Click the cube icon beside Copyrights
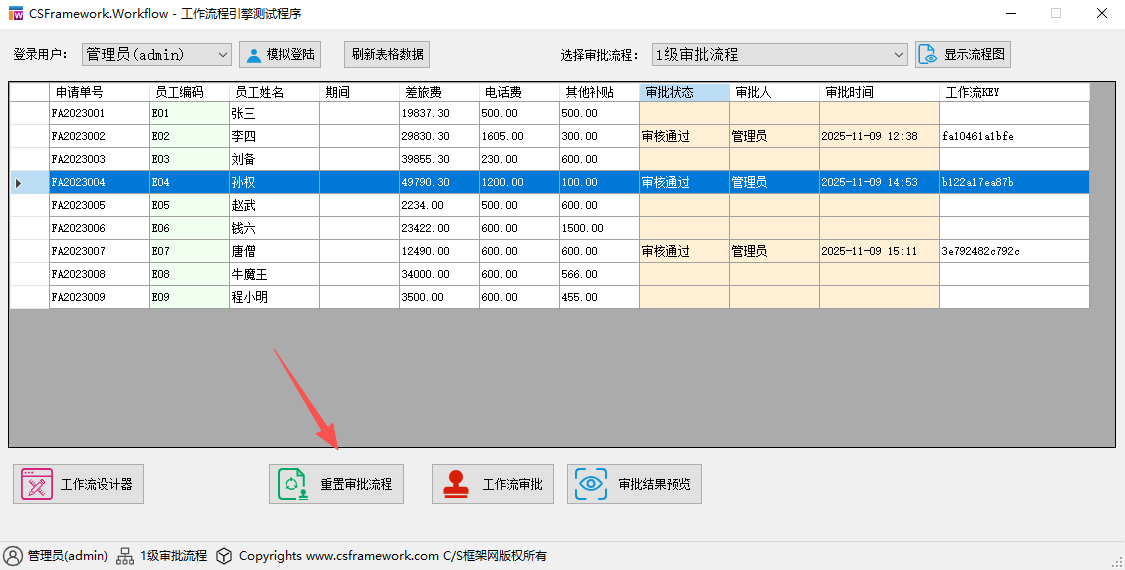Image resolution: width=1125 pixels, height=570 pixels. click(224, 556)
